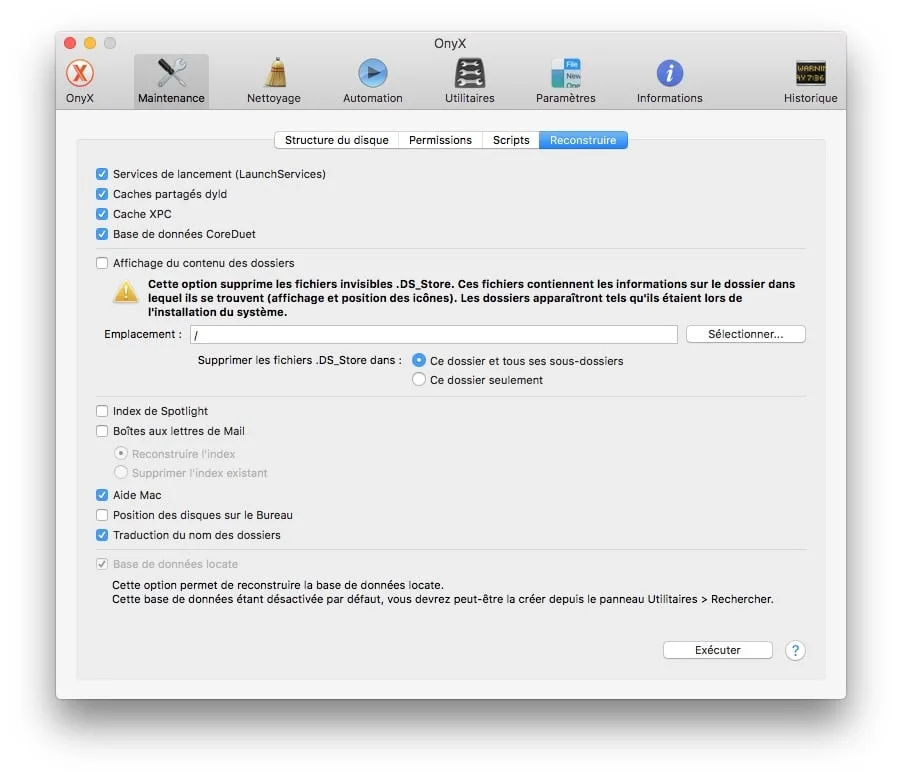Toggle the Base de données locate checkbox
The width and height of the screenshot is (902, 779).
coord(102,564)
